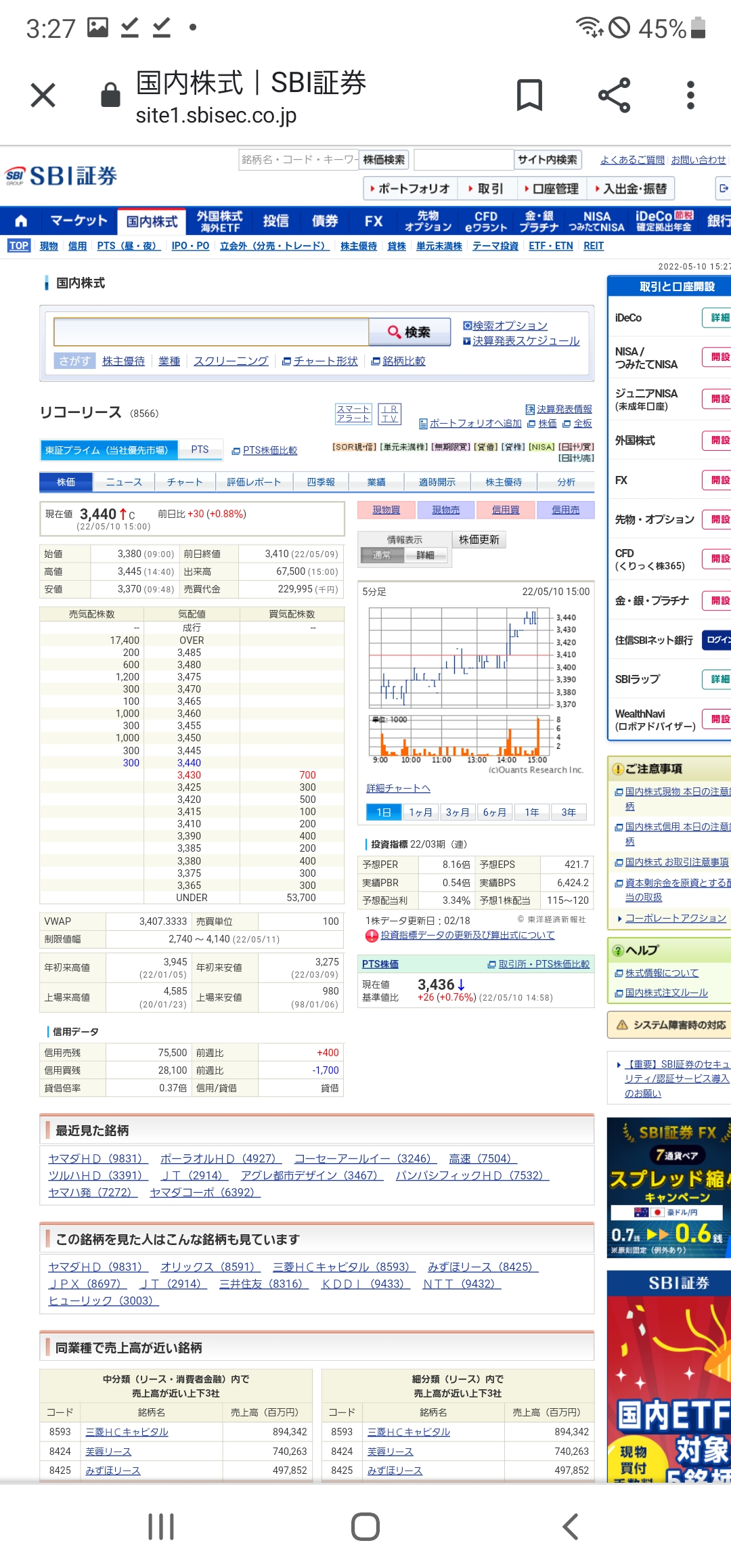This screenshot has width=731, height=1568.
Task: Open マーケット in main navigation
Action: tap(79, 221)
